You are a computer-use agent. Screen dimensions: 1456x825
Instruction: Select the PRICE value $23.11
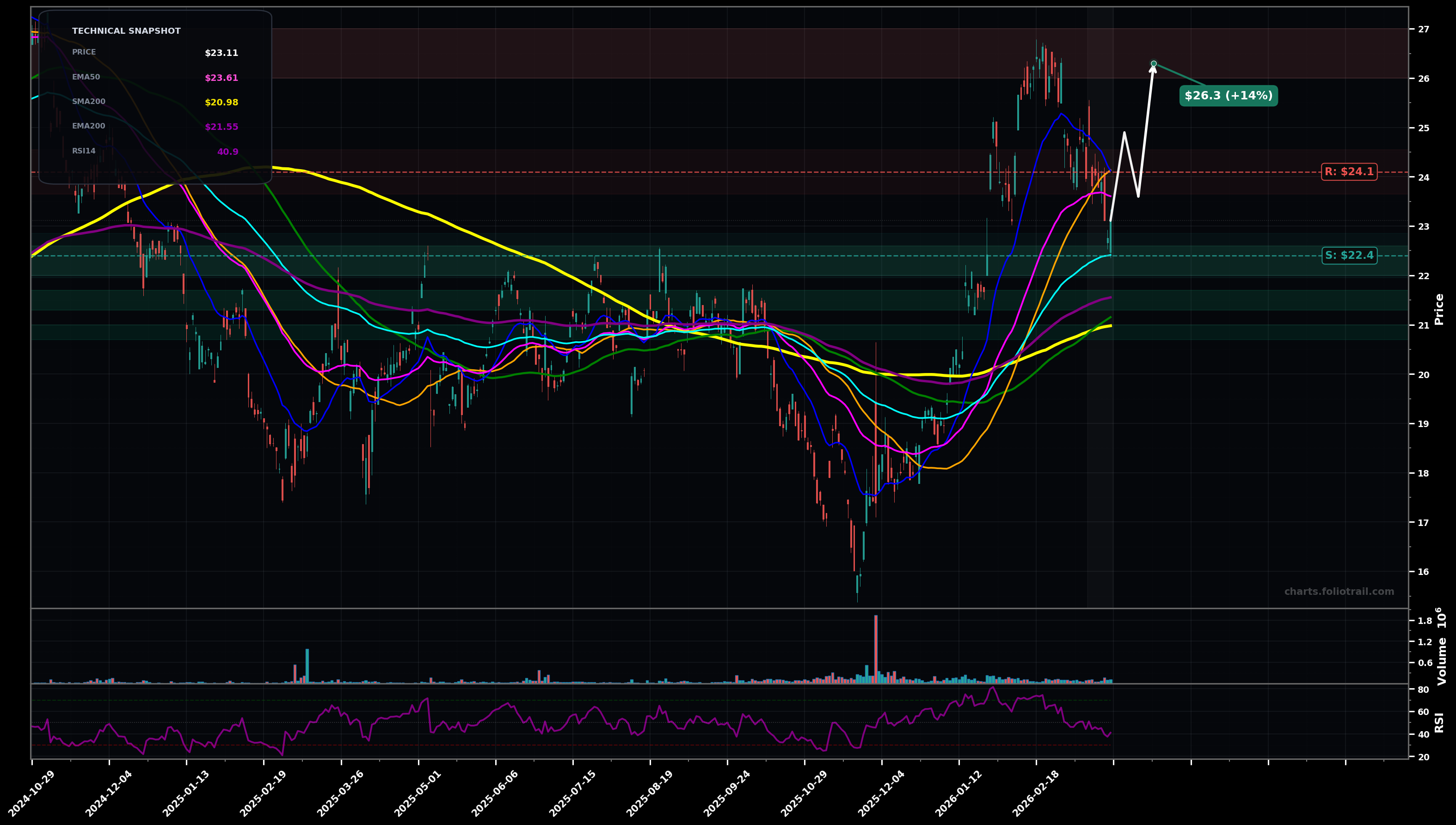pyautogui.click(x=222, y=53)
